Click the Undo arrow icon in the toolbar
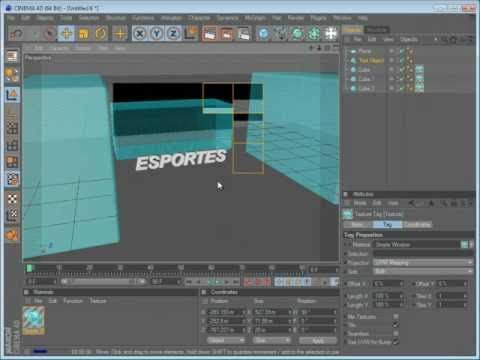This screenshot has height=360, width=480. click(16, 34)
